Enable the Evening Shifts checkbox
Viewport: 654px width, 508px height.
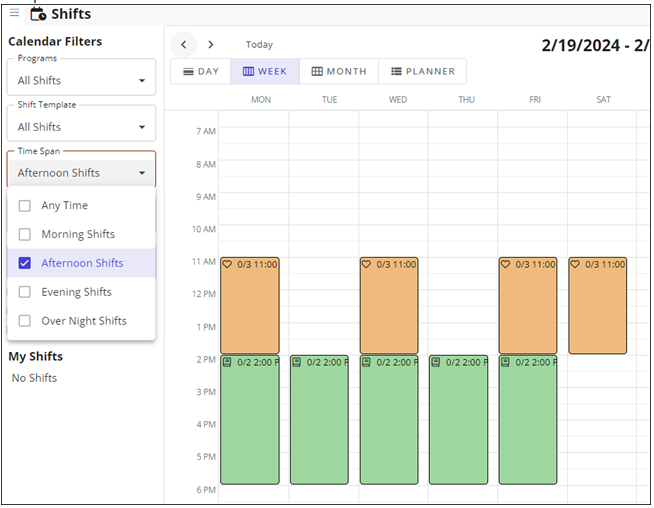[25, 293]
